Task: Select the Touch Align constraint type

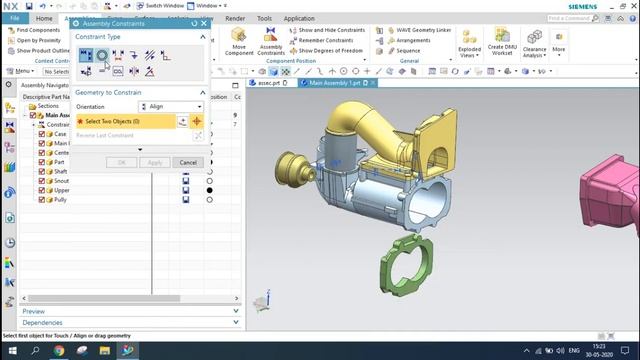Action: [86, 55]
